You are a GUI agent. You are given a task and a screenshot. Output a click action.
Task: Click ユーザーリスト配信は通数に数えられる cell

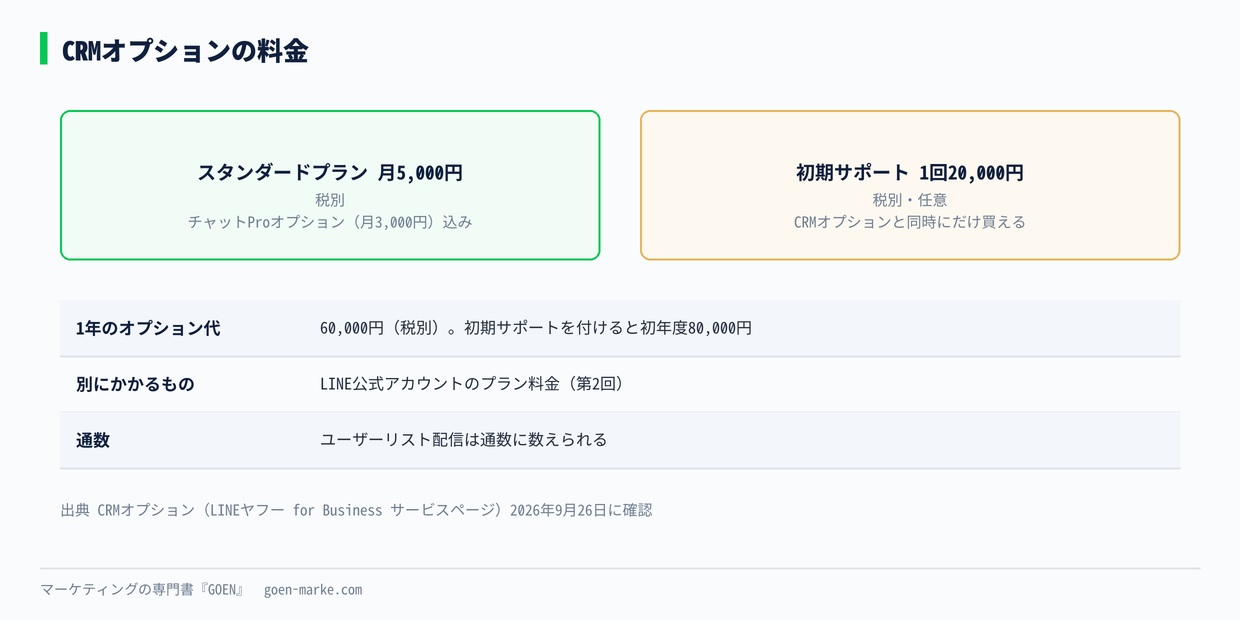pos(463,440)
